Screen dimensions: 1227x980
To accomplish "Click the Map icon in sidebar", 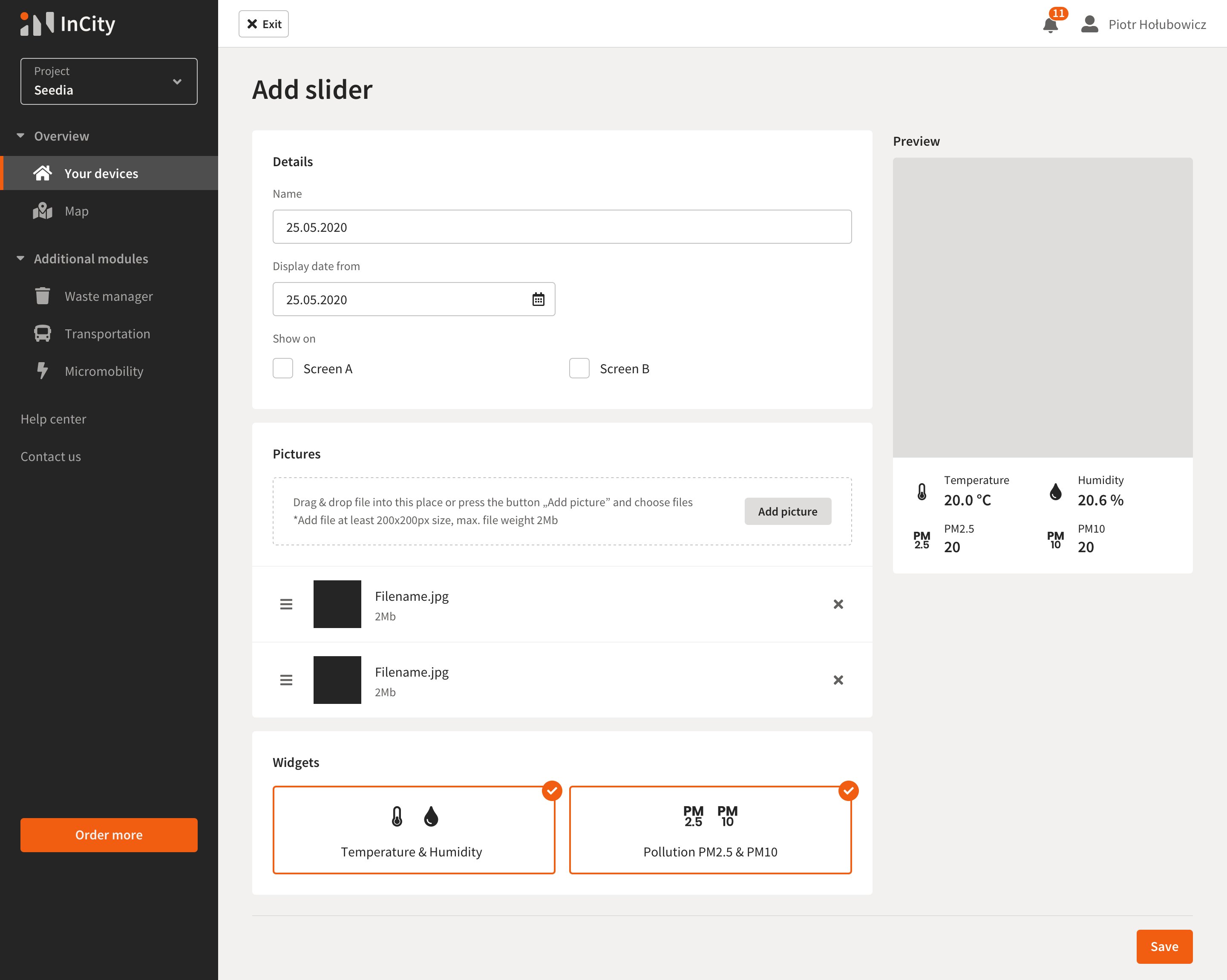I will pos(43,210).
